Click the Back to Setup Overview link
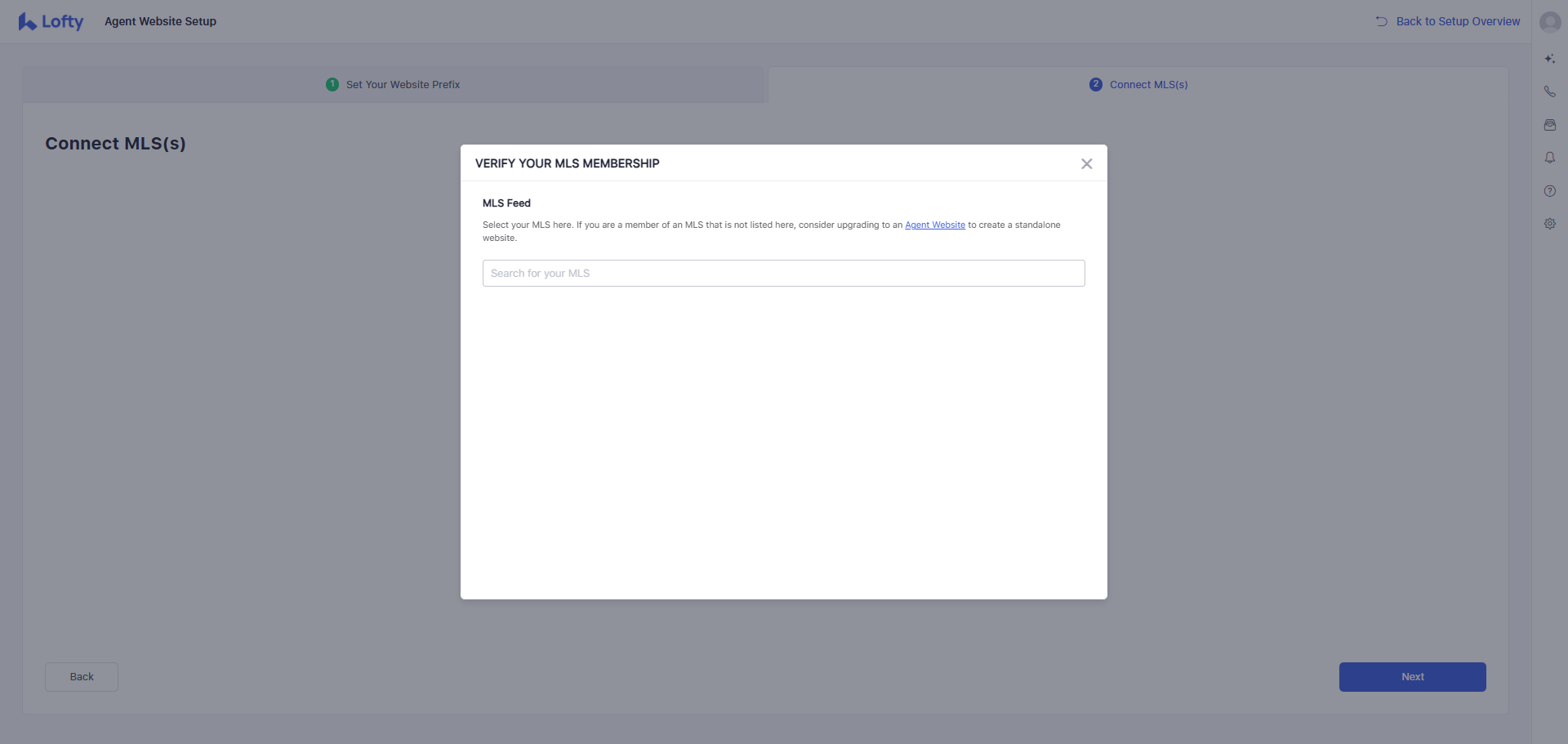Image resolution: width=1568 pixels, height=744 pixels. [x=1458, y=22]
